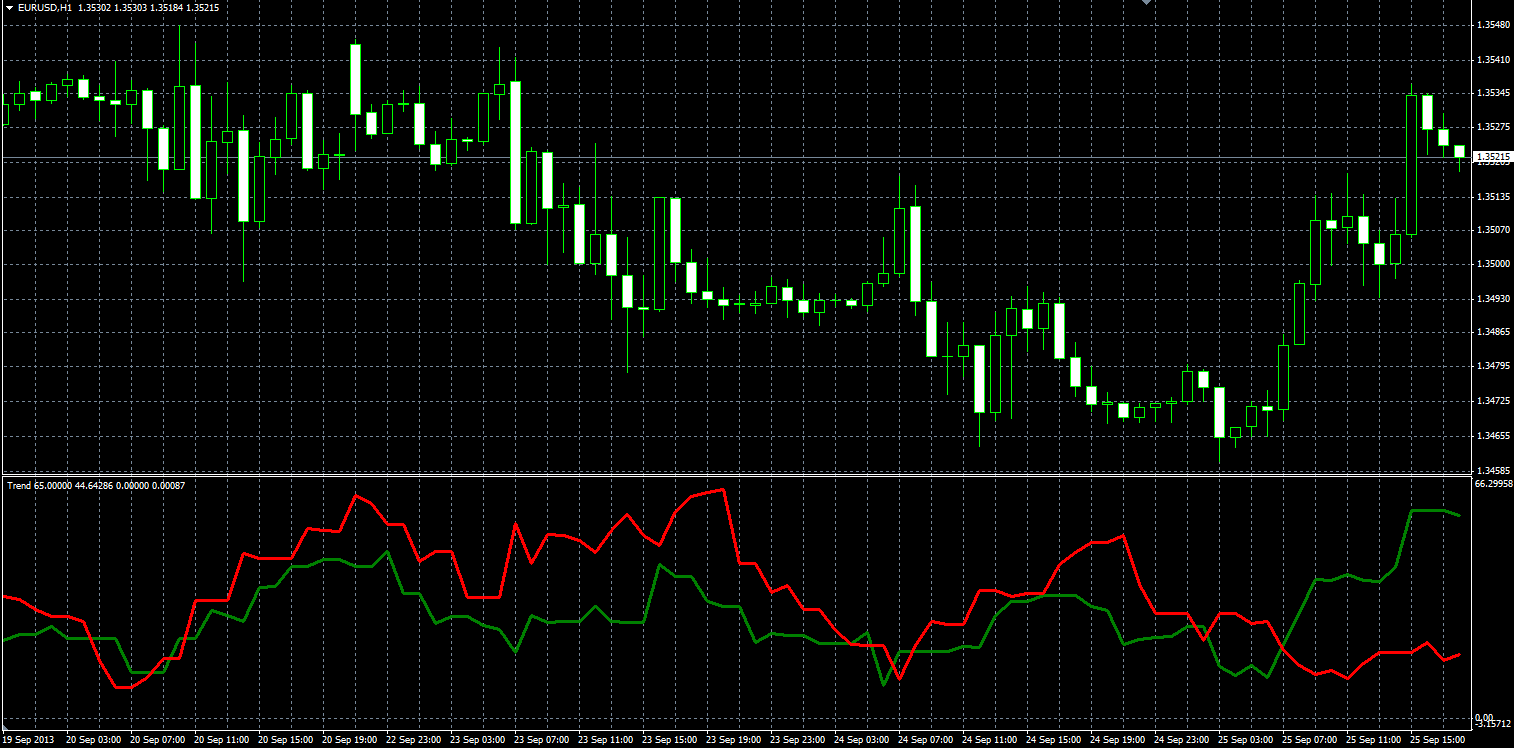Click time axis label 24 Sep 11:00

989,740
